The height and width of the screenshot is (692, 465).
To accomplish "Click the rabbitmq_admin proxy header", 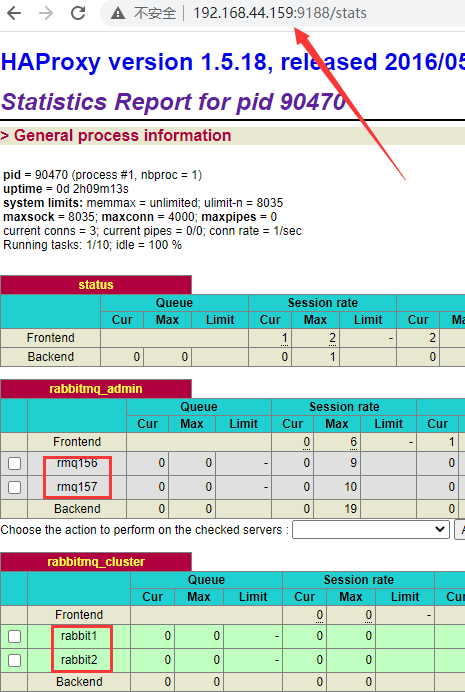I will tap(96, 389).
